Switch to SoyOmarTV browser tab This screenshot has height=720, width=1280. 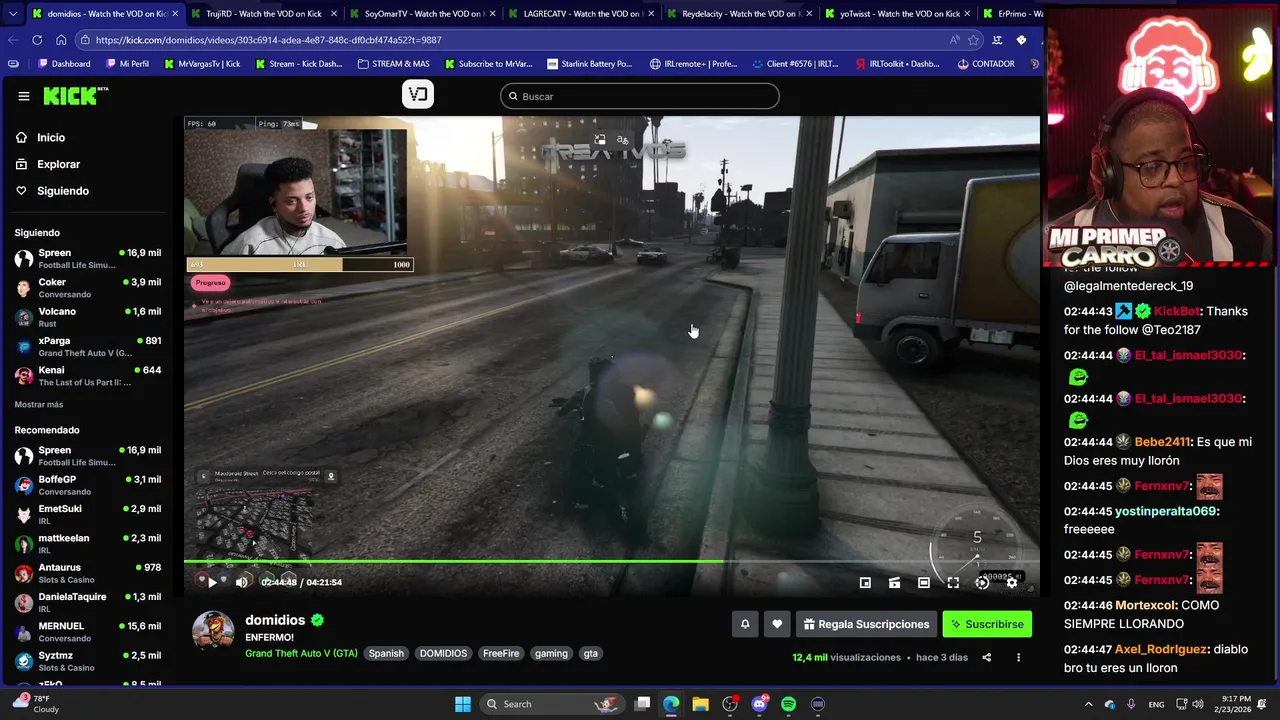pyautogui.click(x=423, y=14)
